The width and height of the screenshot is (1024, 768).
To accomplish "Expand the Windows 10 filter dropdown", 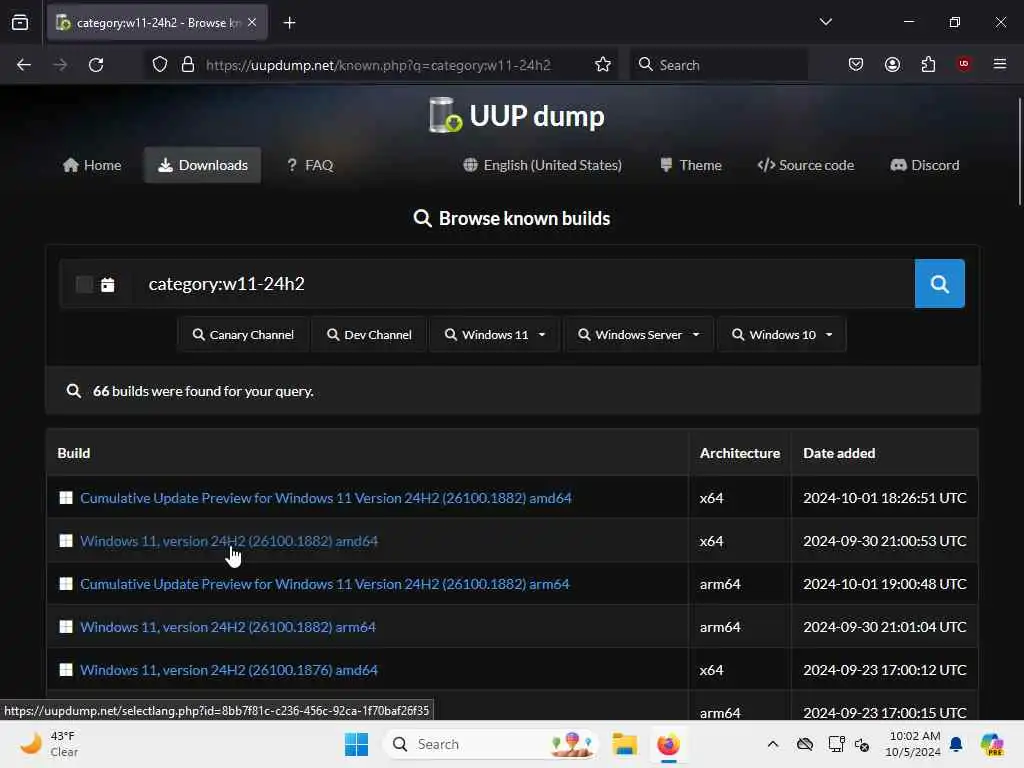I will pyautogui.click(x=782, y=334).
